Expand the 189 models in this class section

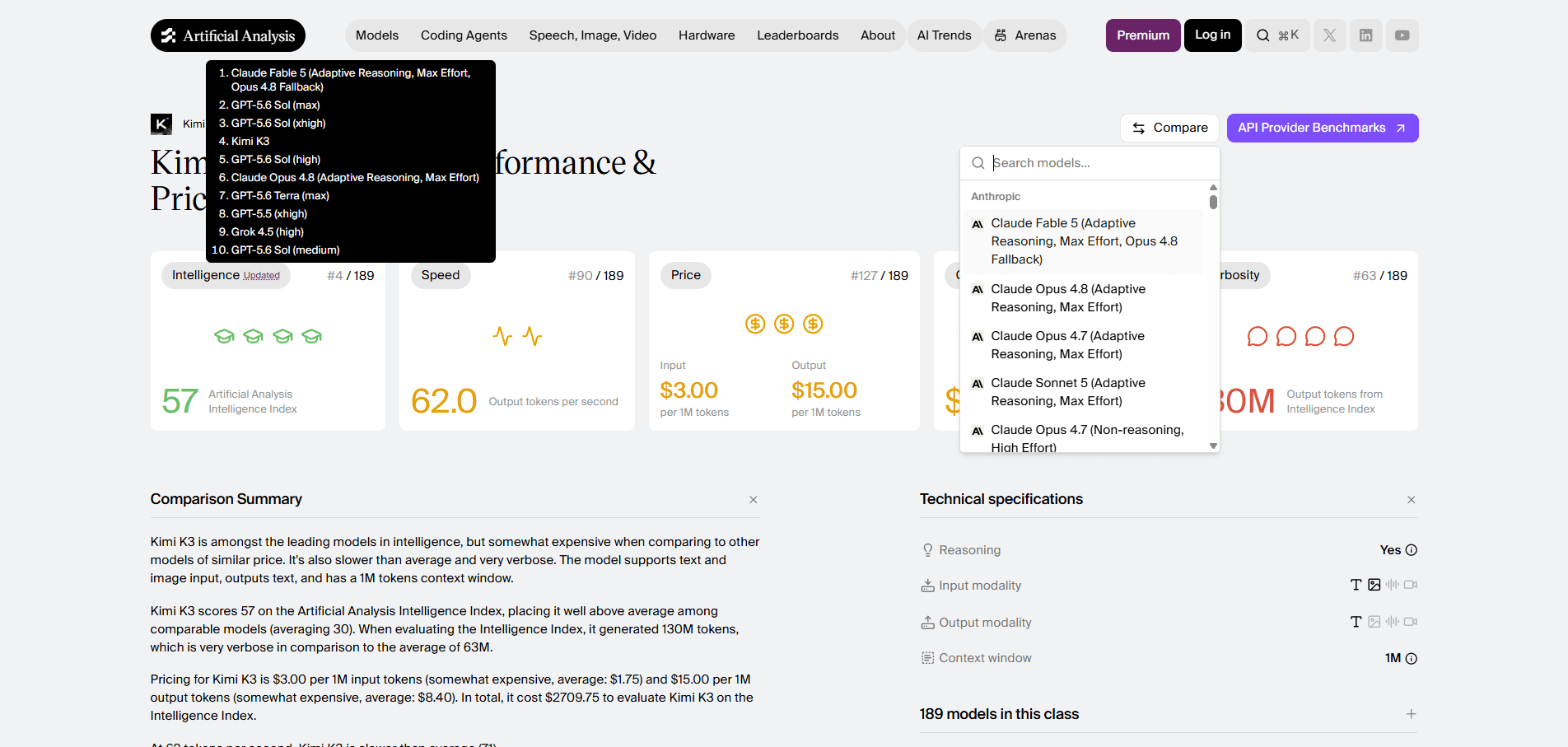coord(1411,714)
